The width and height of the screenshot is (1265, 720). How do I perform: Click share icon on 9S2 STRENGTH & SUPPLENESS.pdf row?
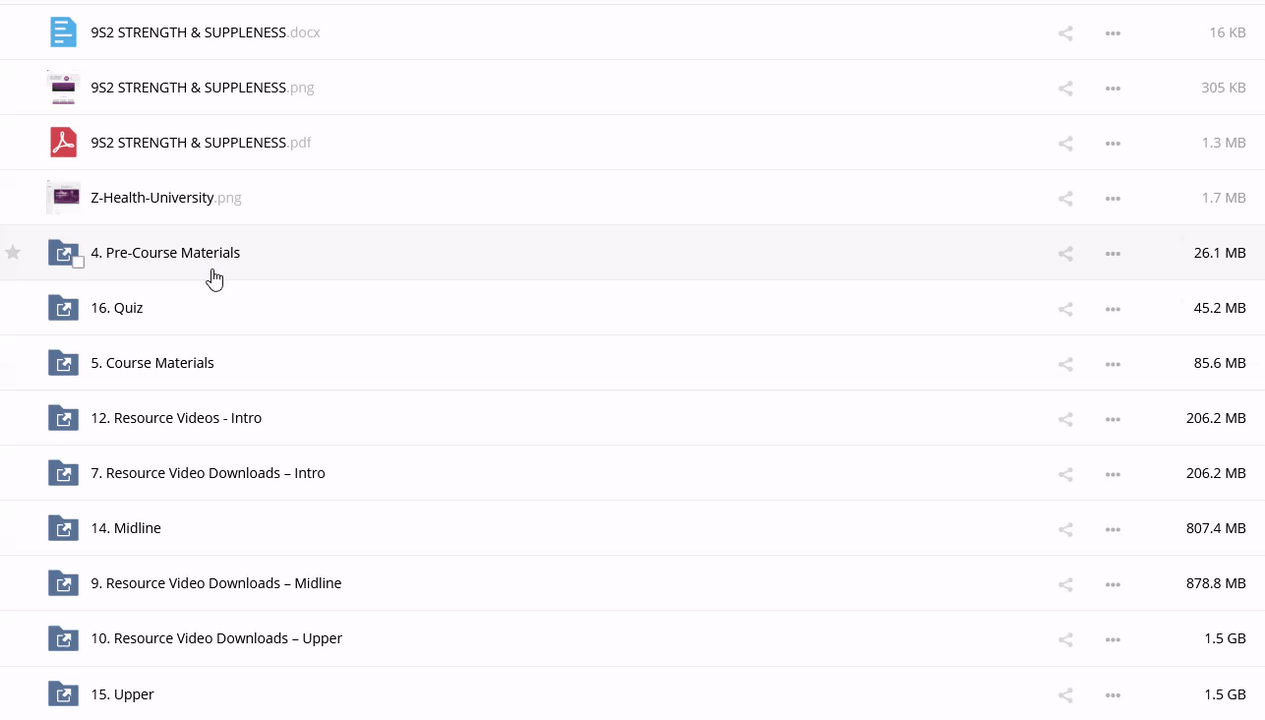(x=1065, y=143)
